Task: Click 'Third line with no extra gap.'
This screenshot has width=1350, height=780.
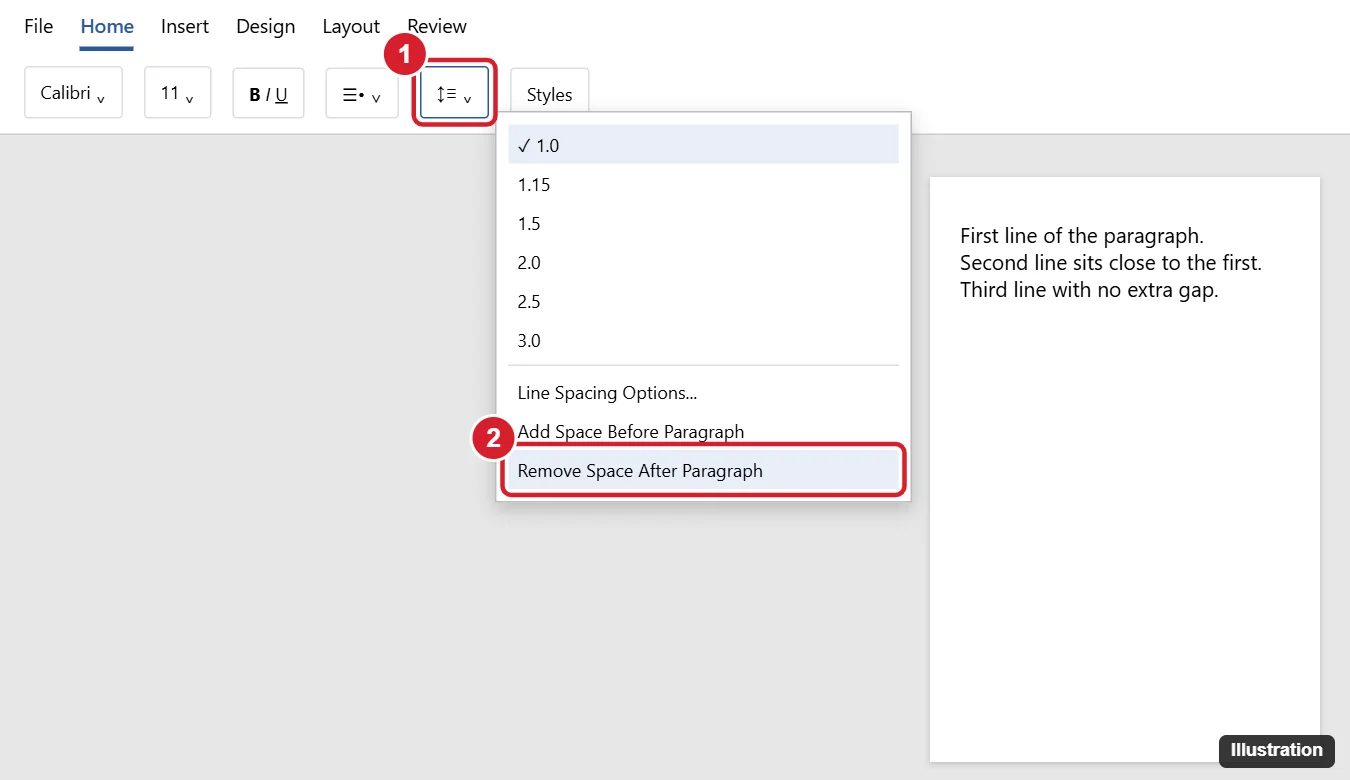Action: coord(1089,290)
